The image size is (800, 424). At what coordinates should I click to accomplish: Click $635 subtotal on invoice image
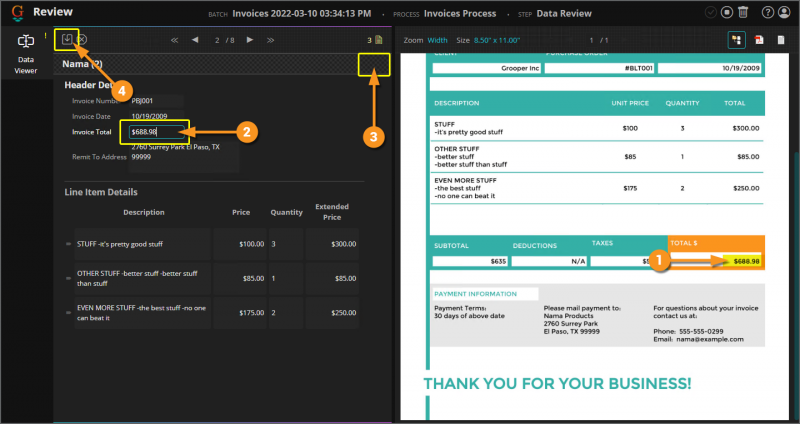pos(498,261)
